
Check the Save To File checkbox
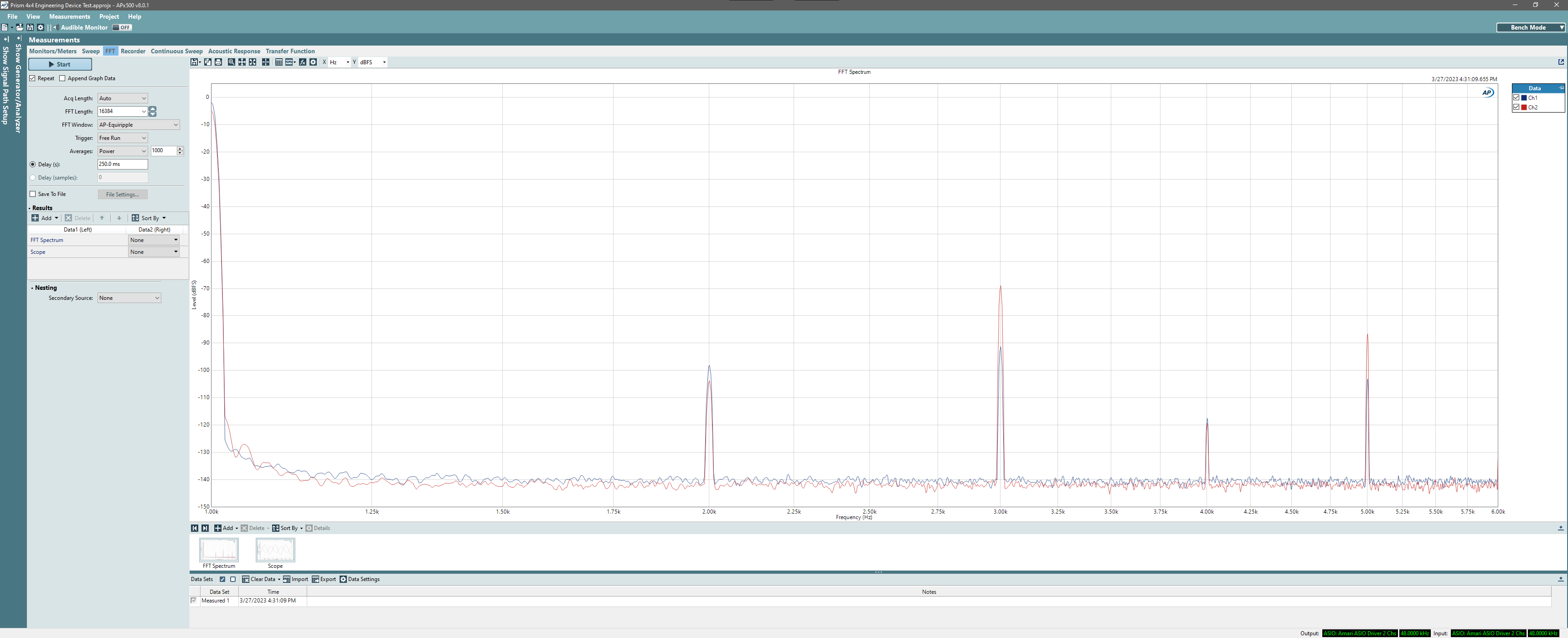(x=33, y=194)
